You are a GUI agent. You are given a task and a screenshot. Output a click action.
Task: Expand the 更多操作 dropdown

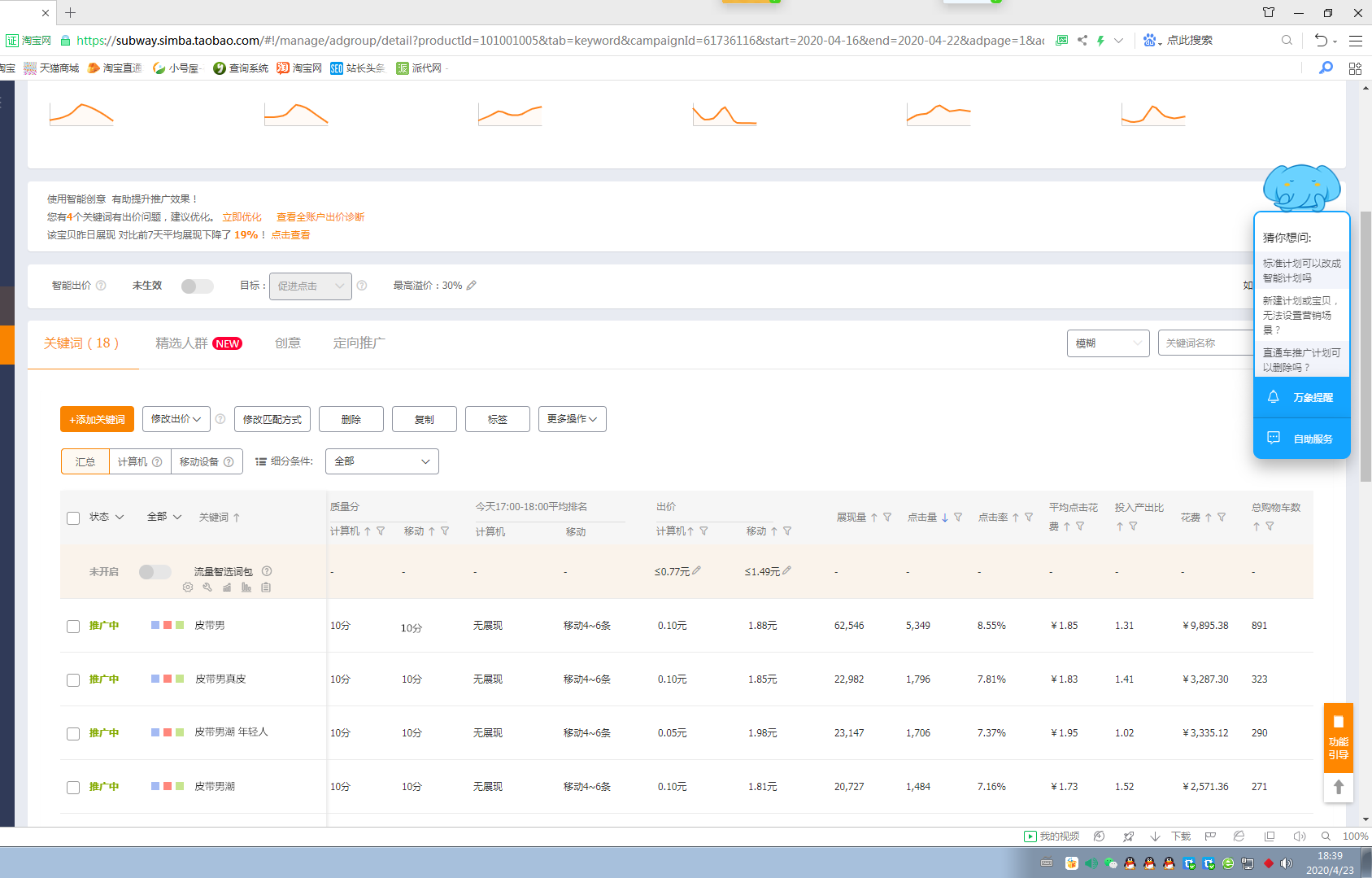coord(572,419)
